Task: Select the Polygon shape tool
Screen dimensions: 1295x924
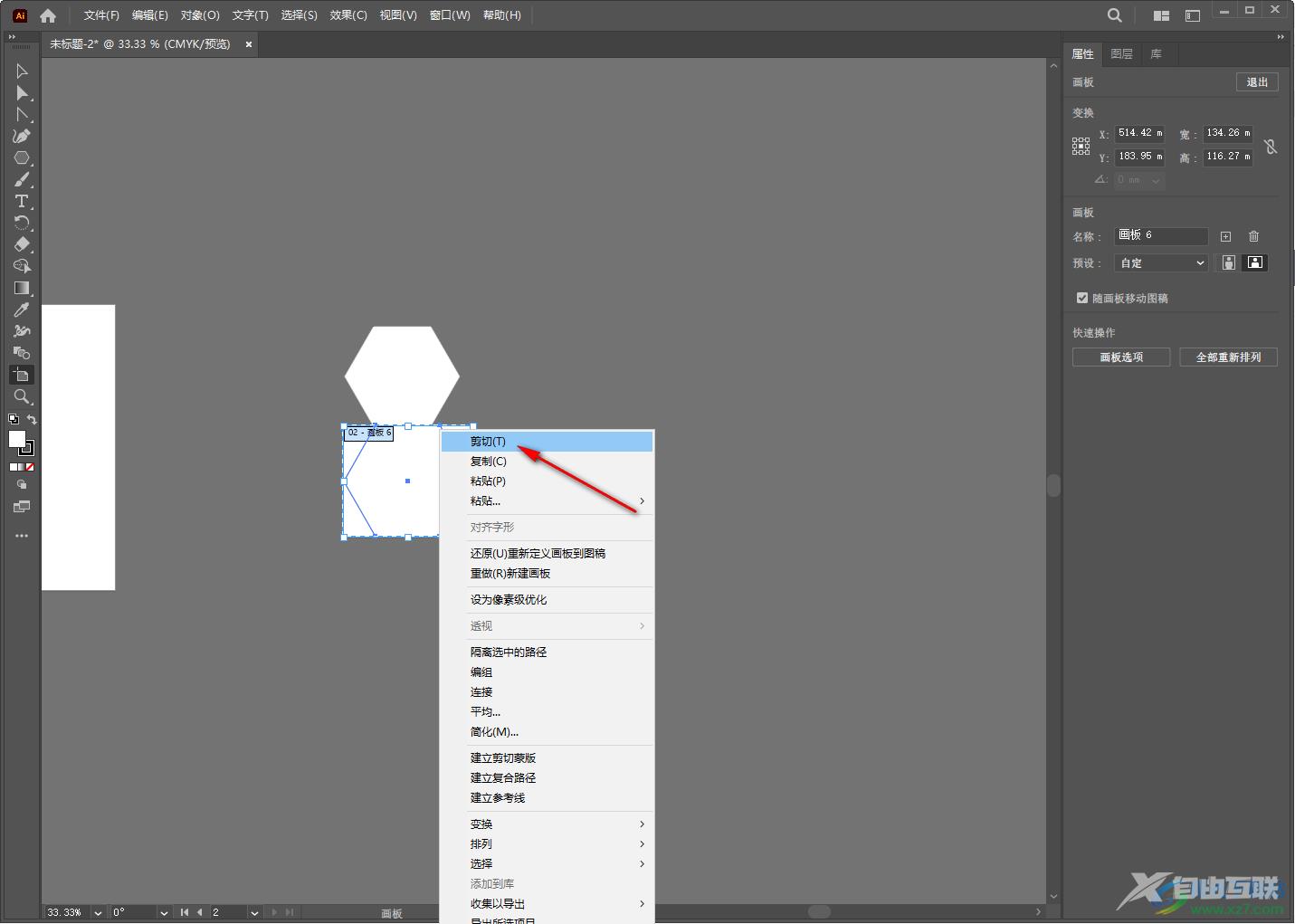Action: tap(22, 158)
